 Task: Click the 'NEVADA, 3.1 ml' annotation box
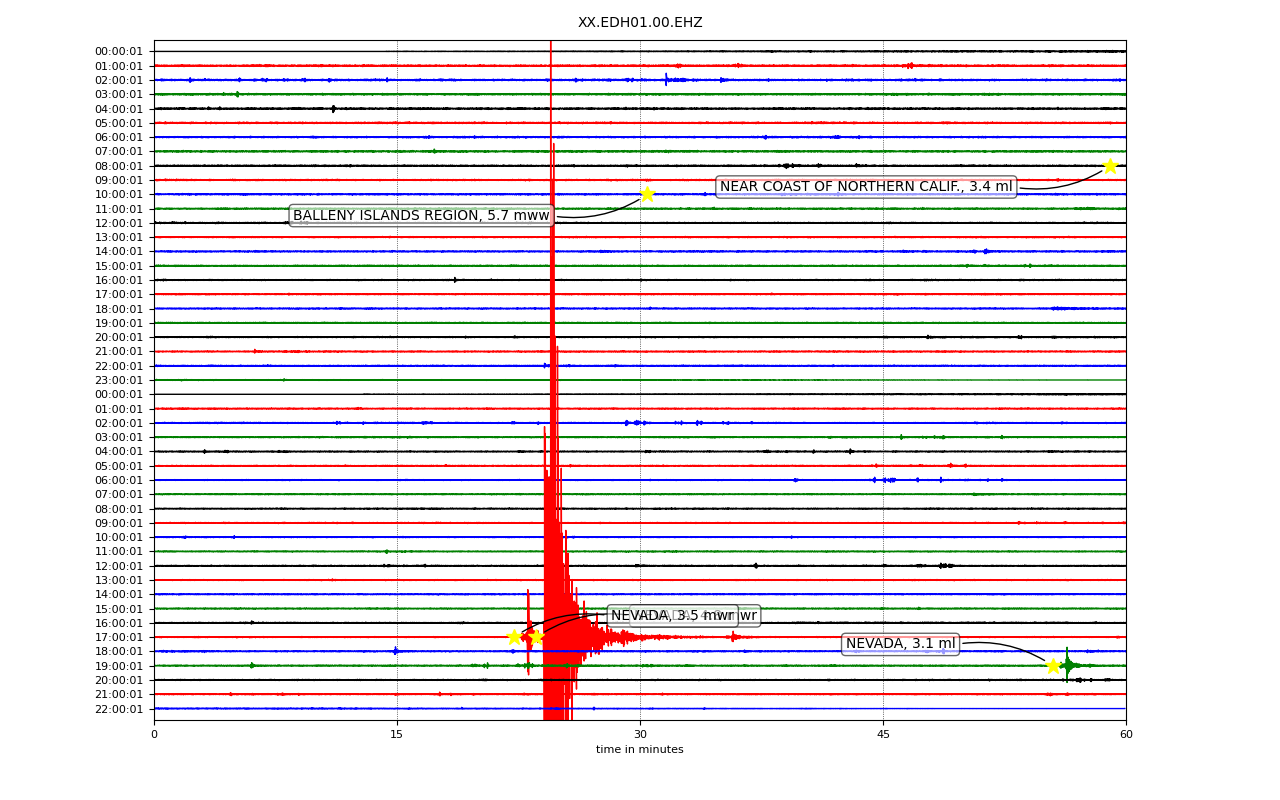(900, 644)
